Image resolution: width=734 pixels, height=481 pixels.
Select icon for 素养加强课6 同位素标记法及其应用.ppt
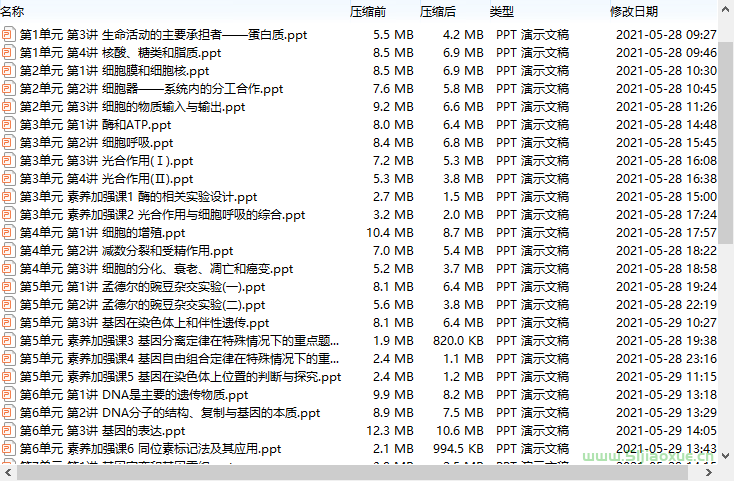pos(8,449)
